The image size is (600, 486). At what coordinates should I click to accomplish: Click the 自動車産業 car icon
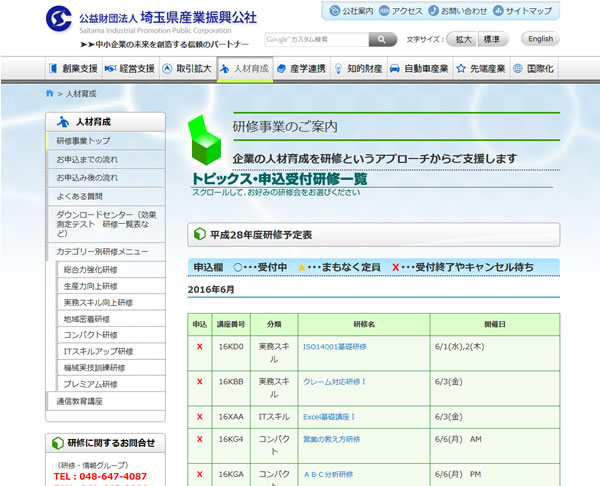[395, 69]
